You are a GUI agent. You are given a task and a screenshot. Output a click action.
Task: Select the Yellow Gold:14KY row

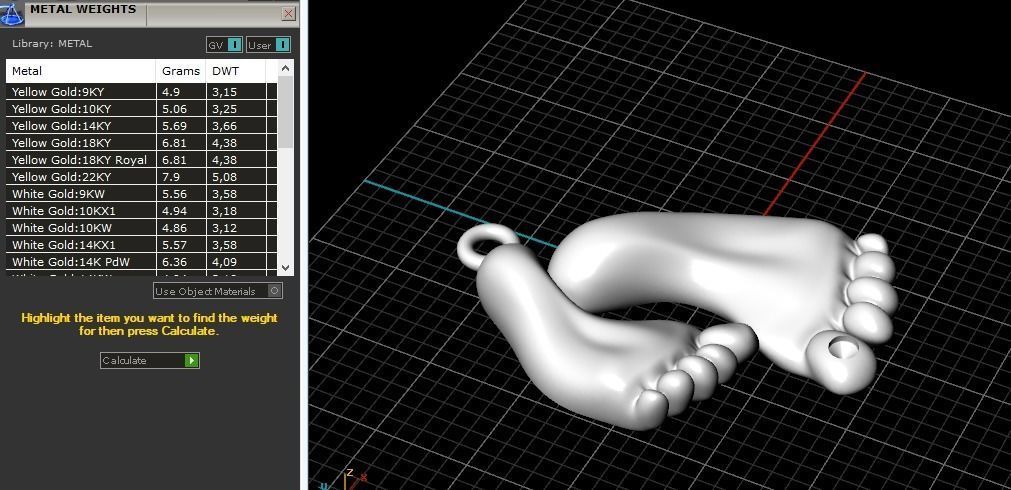[141, 126]
